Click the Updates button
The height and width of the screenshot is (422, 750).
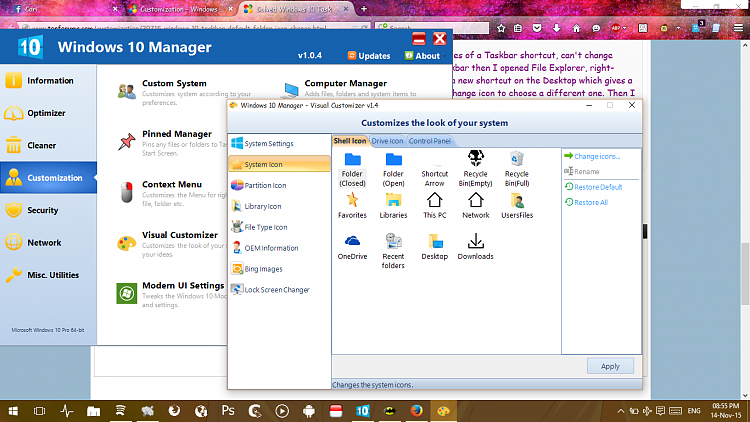click(x=370, y=56)
